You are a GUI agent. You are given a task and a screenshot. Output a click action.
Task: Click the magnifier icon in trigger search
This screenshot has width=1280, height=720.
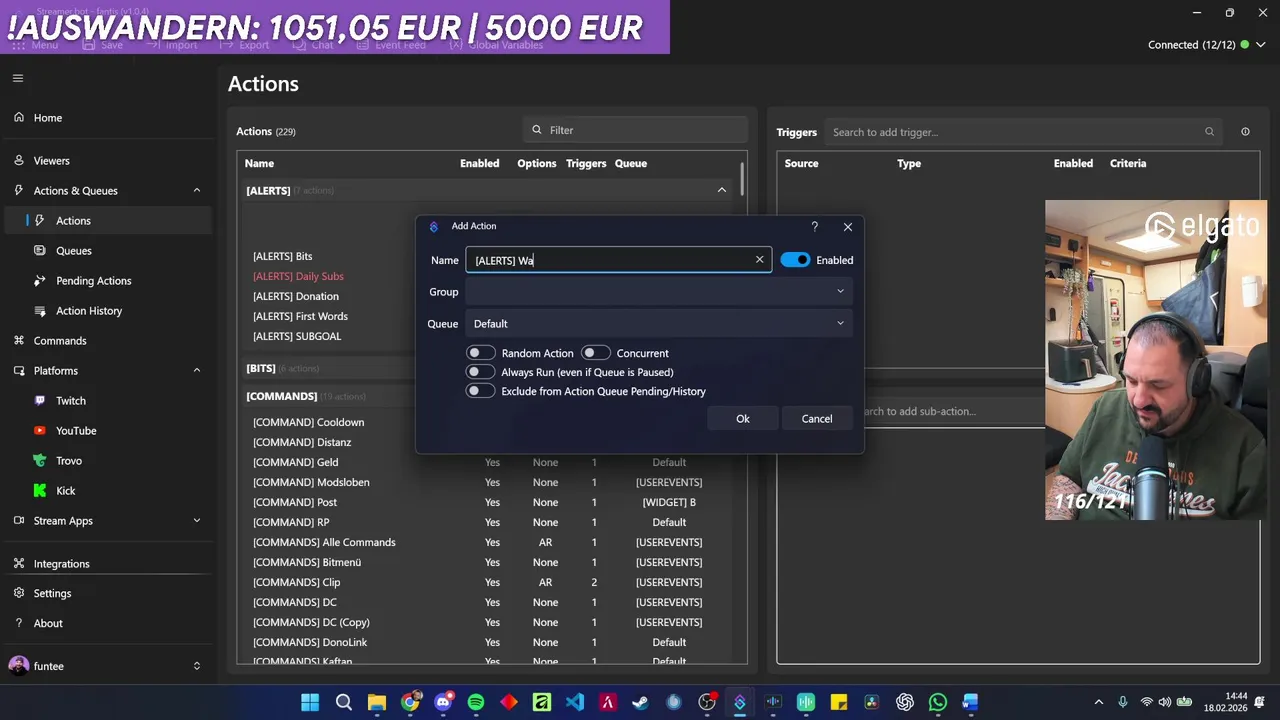tap(1209, 132)
